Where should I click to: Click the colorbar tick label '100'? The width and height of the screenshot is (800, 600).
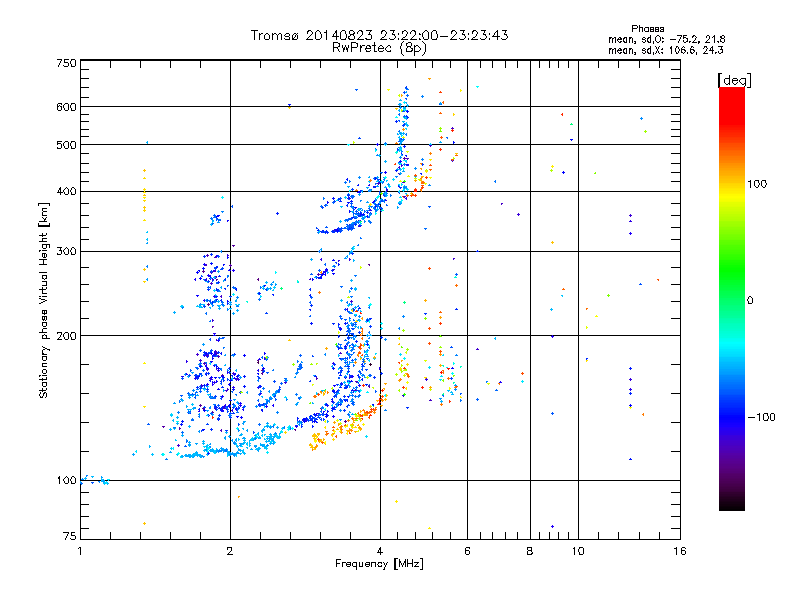point(757,184)
